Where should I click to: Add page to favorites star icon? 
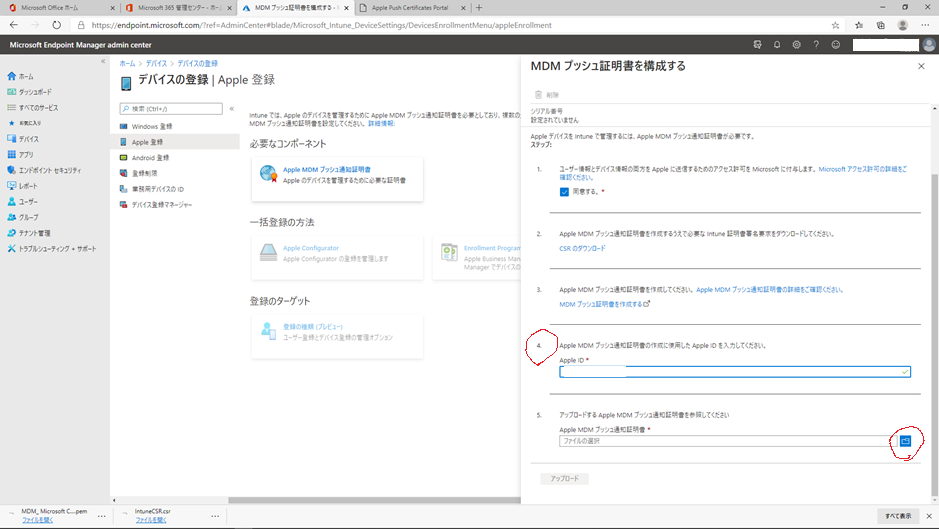(835, 25)
